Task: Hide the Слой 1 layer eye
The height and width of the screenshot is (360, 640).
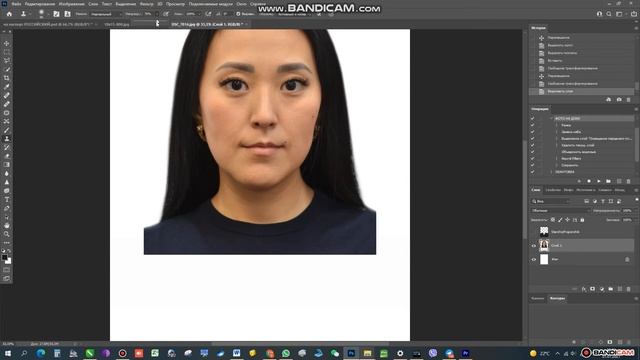Action: pyautogui.click(x=533, y=246)
